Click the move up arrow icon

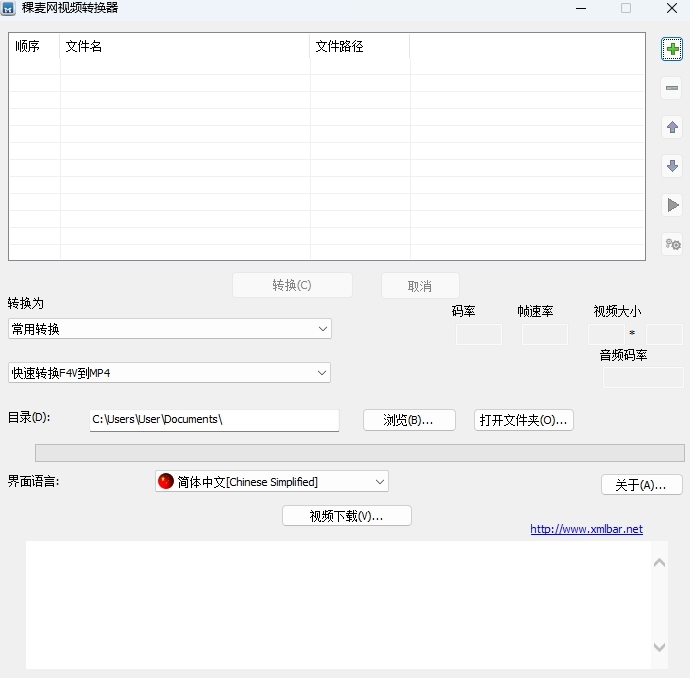[x=672, y=128]
